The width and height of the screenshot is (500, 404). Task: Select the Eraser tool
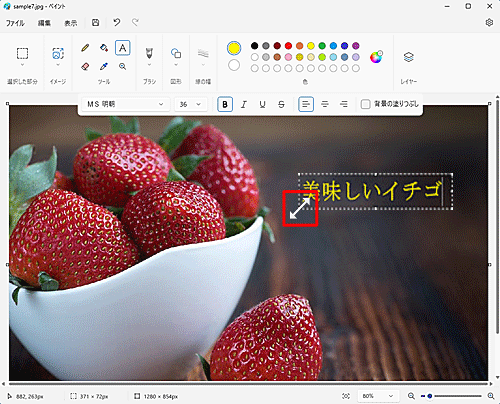pyautogui.click(x=85, y=67)
